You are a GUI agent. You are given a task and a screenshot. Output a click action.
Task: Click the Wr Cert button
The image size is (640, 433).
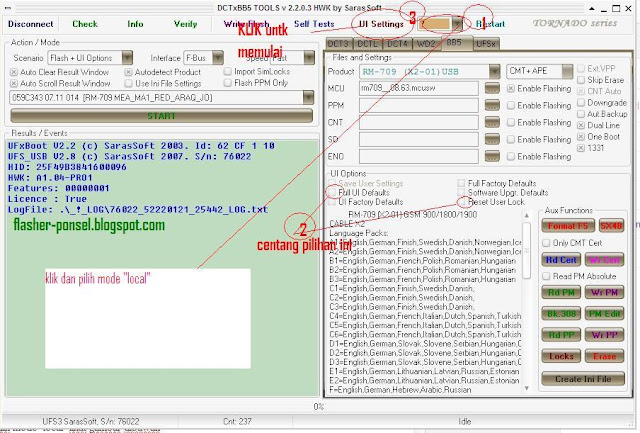coord(604,260)
